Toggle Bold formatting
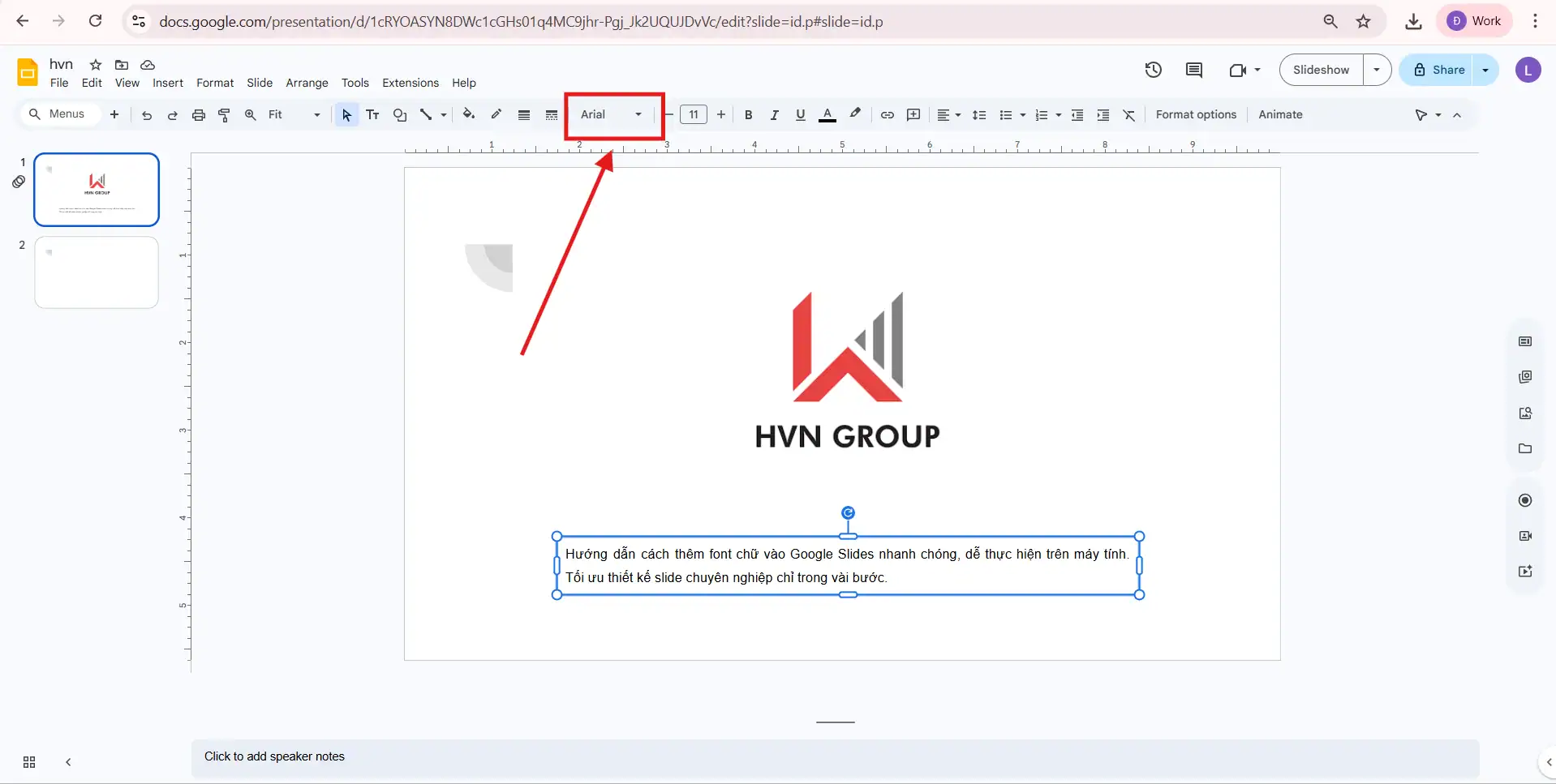Screen dimensions: 1556x784 749,115
